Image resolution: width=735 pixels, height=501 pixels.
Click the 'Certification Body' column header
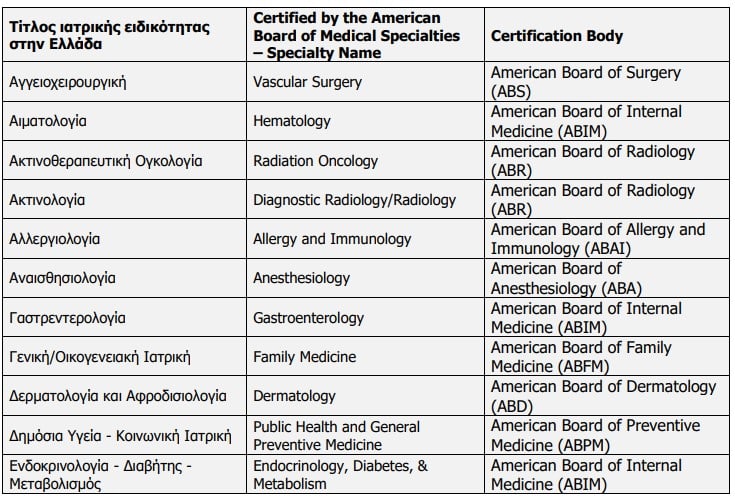point(556,36)
